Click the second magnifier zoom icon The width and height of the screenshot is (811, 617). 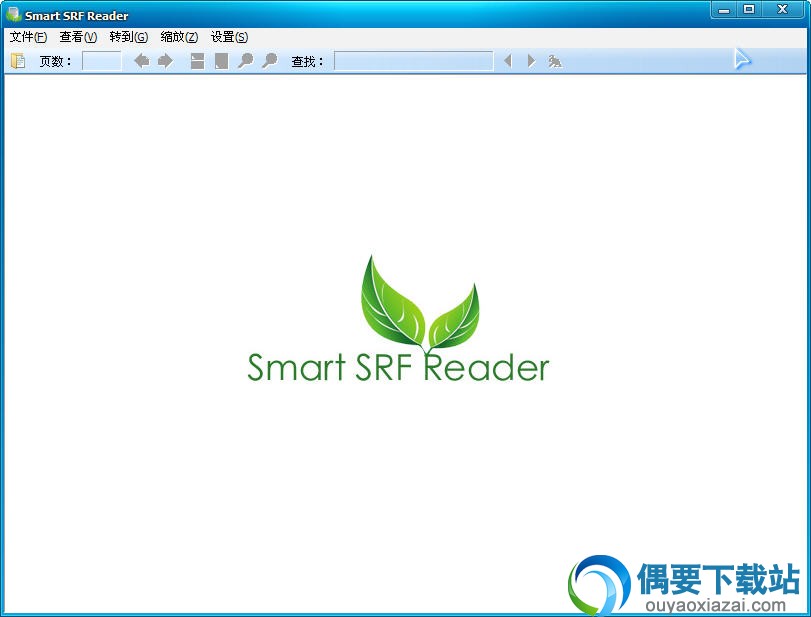coord(269,61)
